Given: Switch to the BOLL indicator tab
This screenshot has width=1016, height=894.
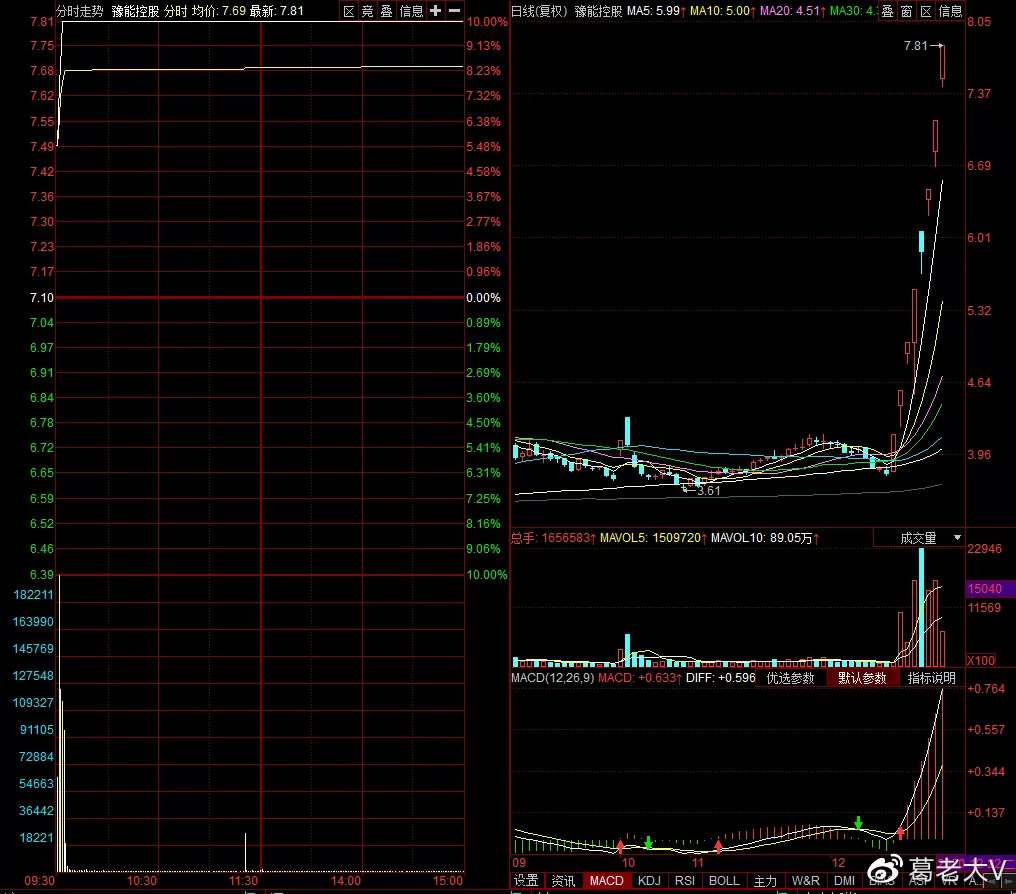Looking at the screenshot, I should click(x=724, y=880).
